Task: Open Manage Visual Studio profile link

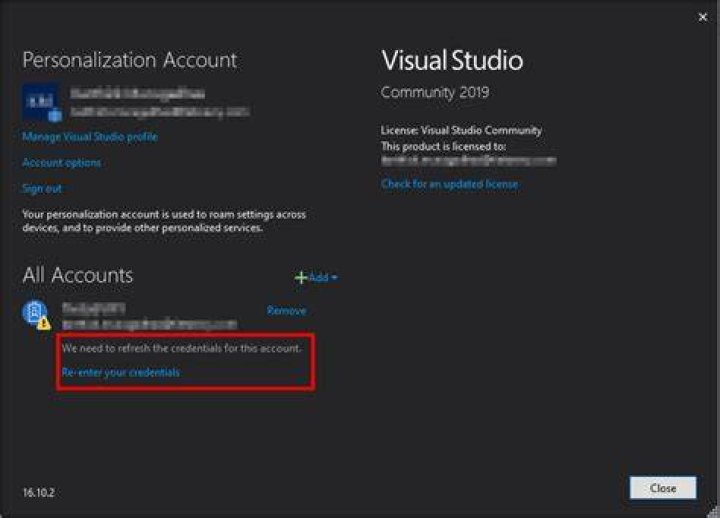Action: [90, 137]
